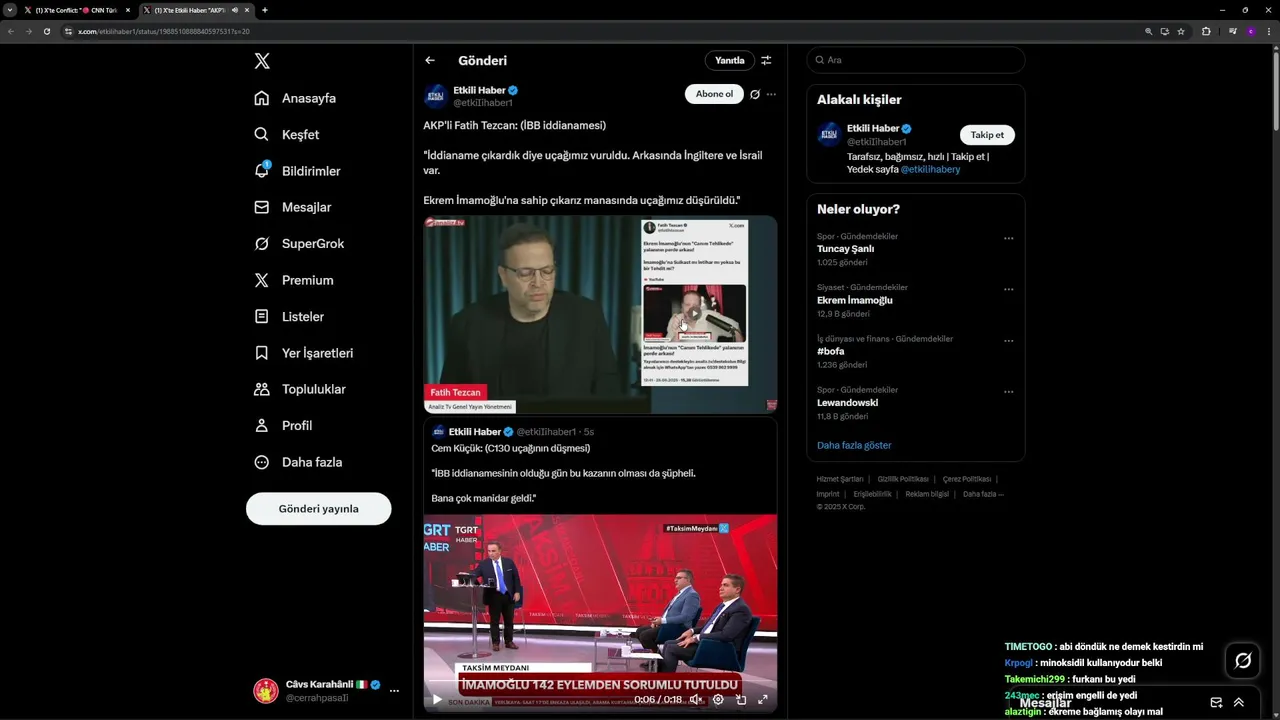The image size is (1280, 720).
Task: Open the Fatih Tezcan video thumbnail
Action: (600, 314)
